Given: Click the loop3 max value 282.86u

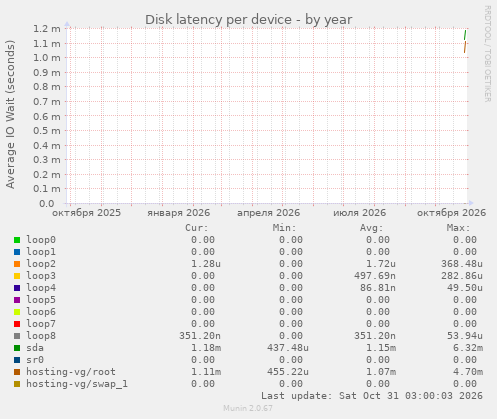Looking at the screenshot, I should (x=462, y=276).
